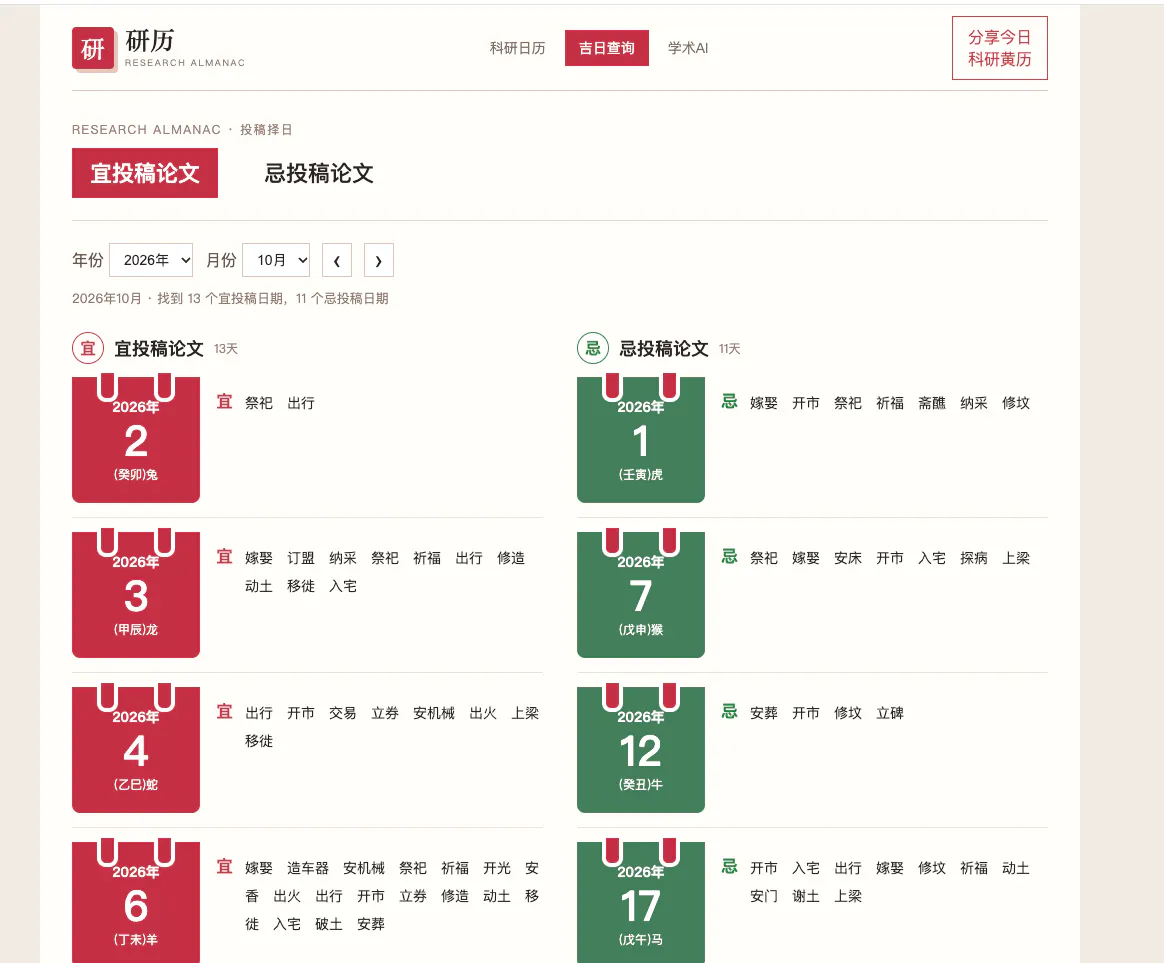Click 安床 in day 7 row

[848, 558]
